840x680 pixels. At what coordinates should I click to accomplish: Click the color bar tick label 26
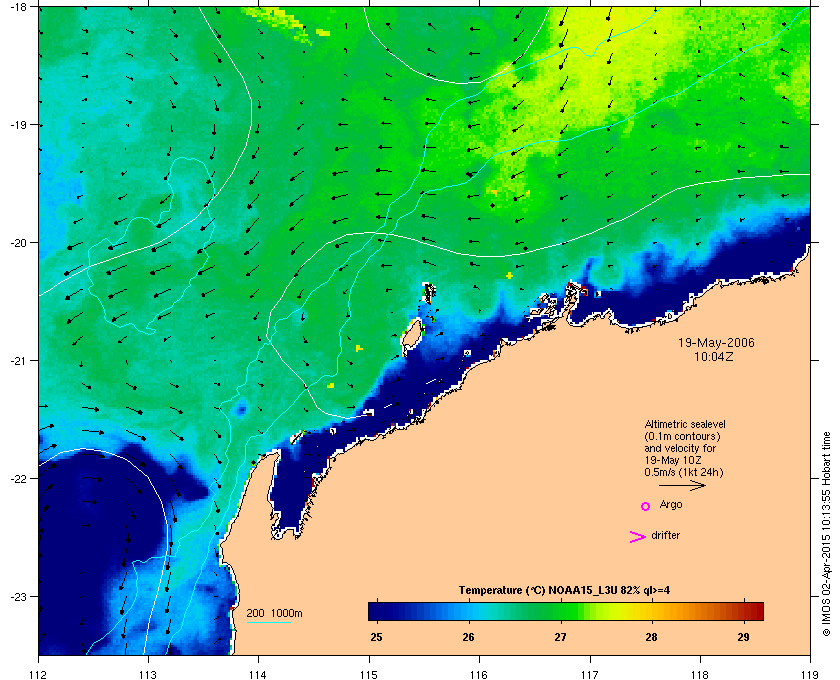tap(468, 637)
